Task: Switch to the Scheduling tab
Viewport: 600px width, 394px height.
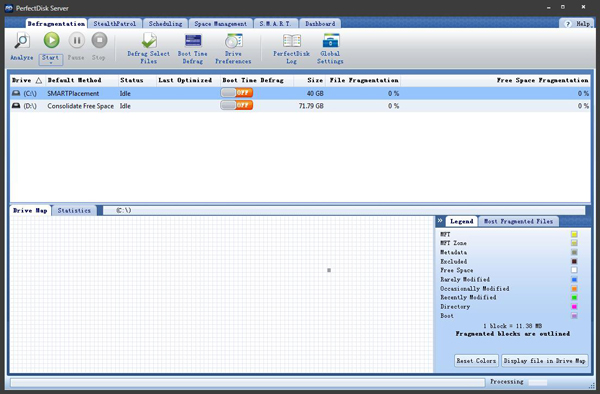Action: pyautogui.click(x=165, y=23)
